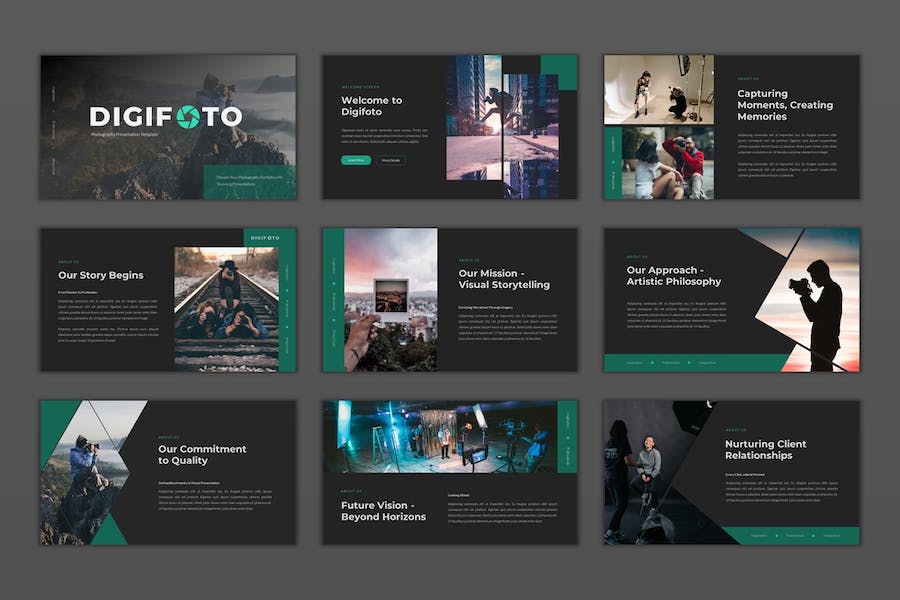The image size is (900, 600).
Task: Select the "Our Story Begins" heading
Action: click(x=100, y=275)
